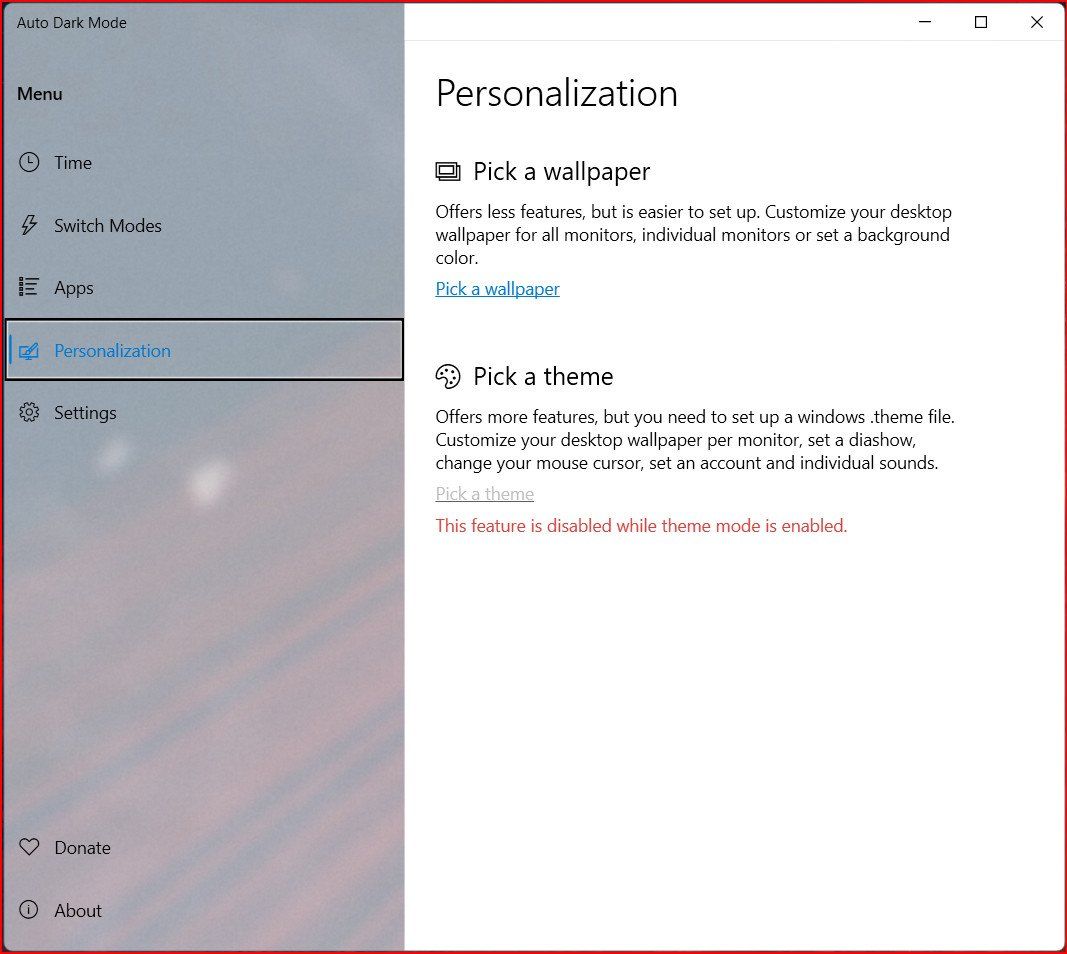Select the Personalization label in sidebar
This screenshot has width=1067, height=954.
112,350
